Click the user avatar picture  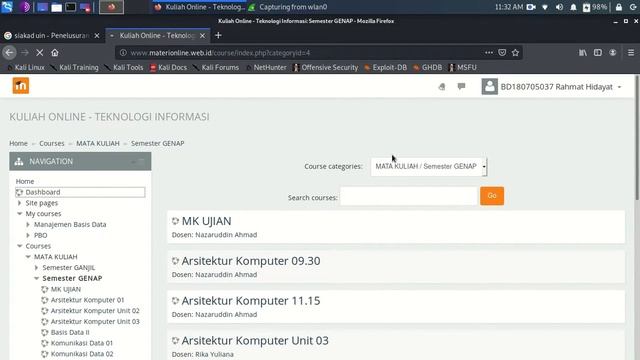click(x=489, y=87)
